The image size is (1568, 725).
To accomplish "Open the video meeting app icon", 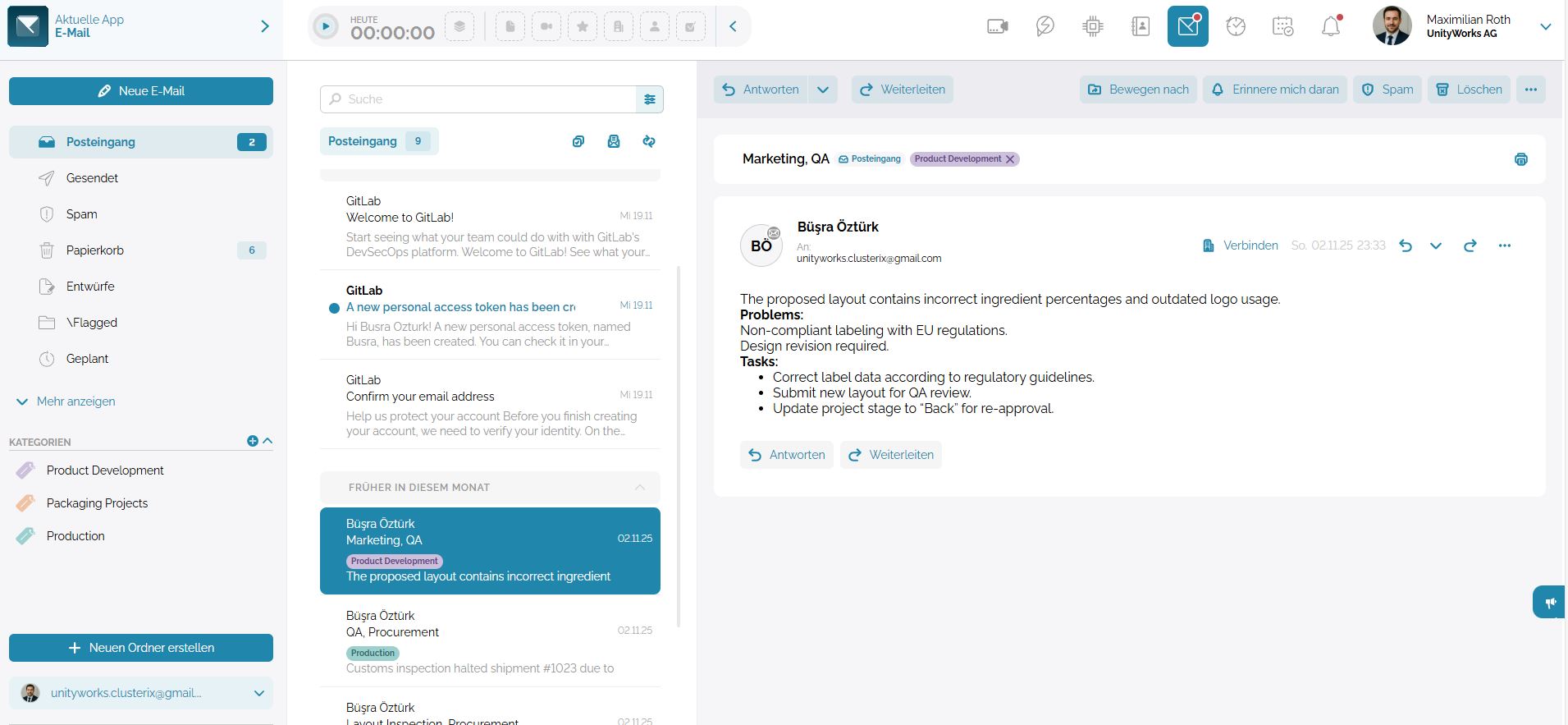I will click(x=998, y=26).
